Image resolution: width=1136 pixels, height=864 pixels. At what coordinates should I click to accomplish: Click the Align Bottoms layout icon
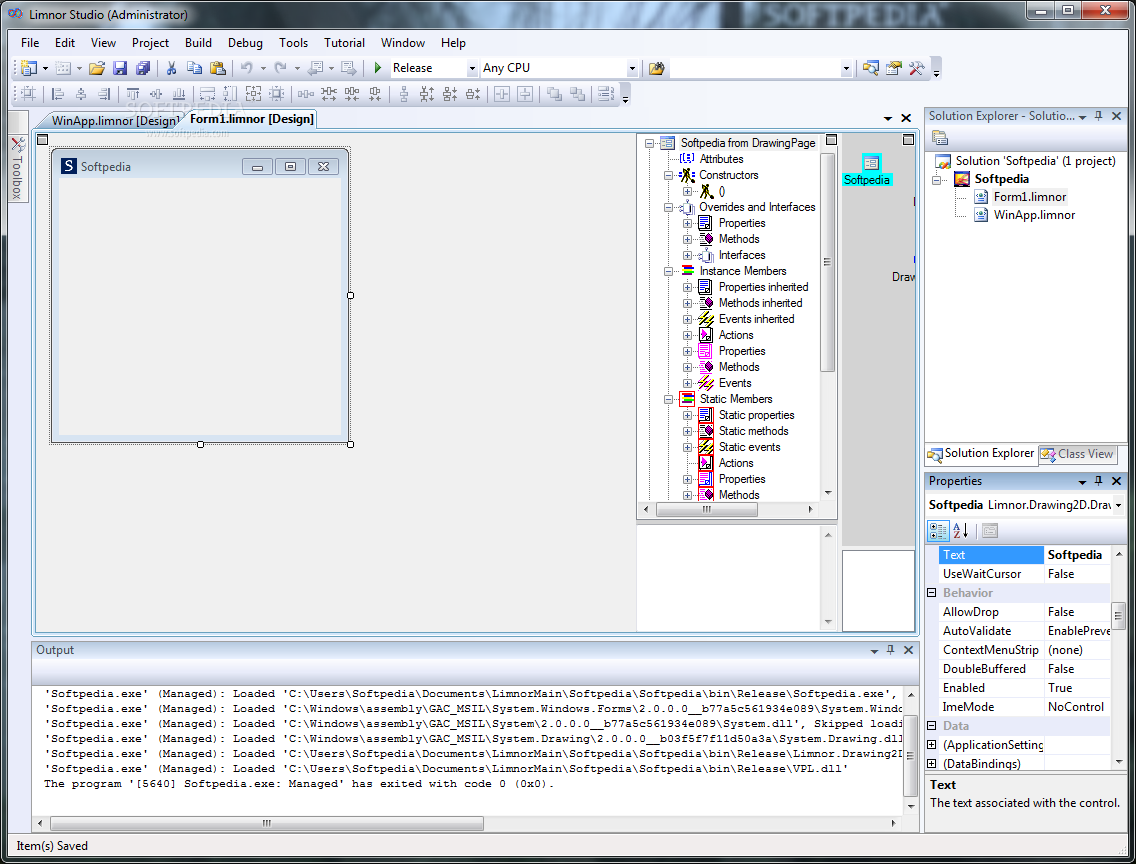[x=179, y=93]
